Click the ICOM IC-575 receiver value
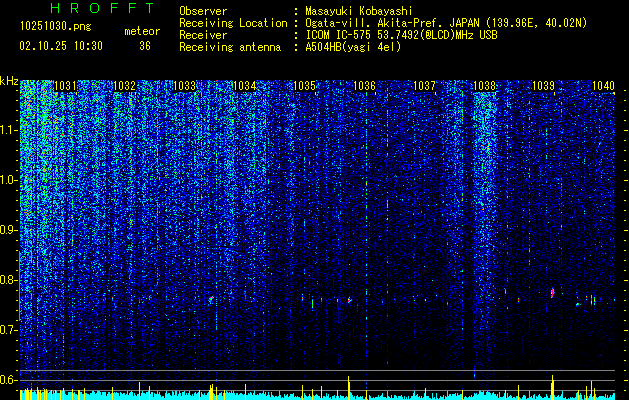 [x=401, y=35]
